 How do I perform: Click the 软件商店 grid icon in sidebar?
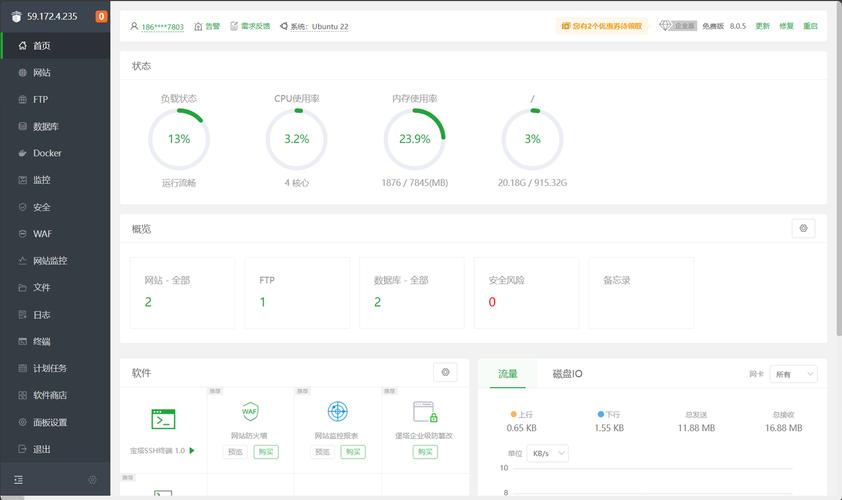point(23,395)
